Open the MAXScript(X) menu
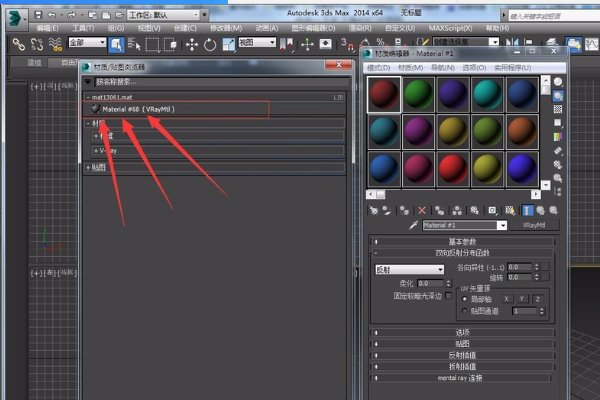 tap(450, 28)
